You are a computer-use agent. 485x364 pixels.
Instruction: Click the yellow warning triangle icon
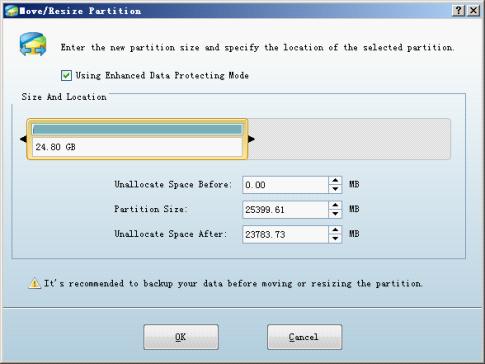point(34,284)
